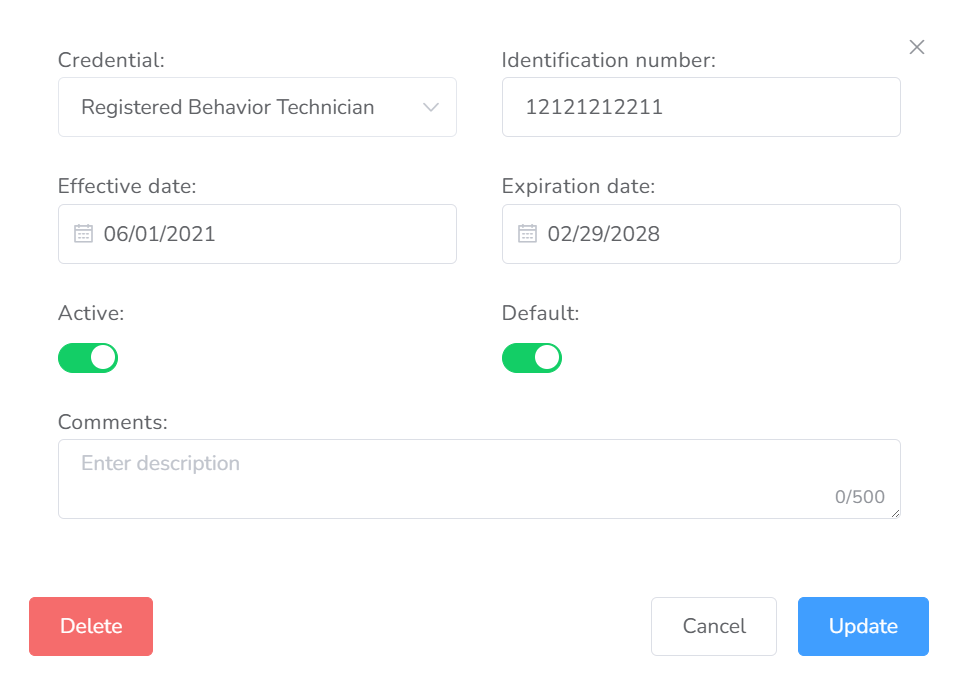The image size is (954, 682).
Task: Expand the Credential dropdown chevron arrow
Action: pyautogui.click(x=431, y=107)
